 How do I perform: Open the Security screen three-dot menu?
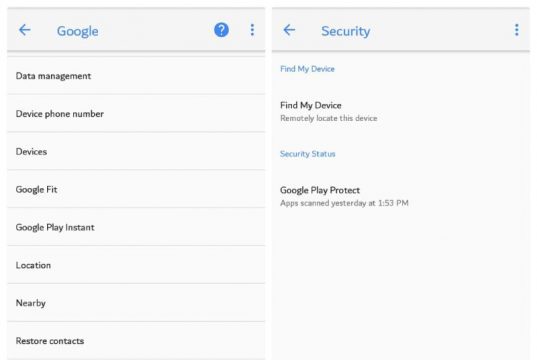click(x=516, y=30)
